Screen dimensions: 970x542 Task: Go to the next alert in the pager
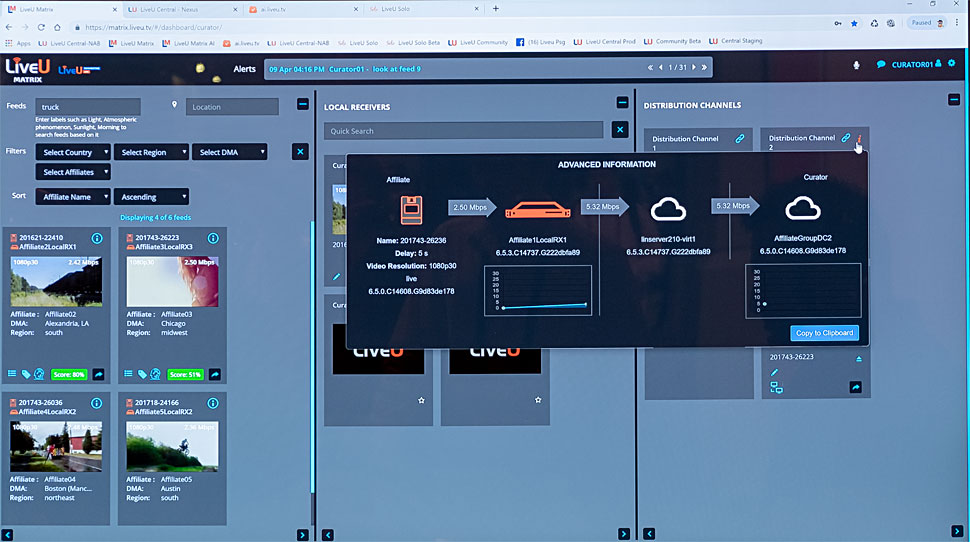pyautogui.click(x=692, y=67)
